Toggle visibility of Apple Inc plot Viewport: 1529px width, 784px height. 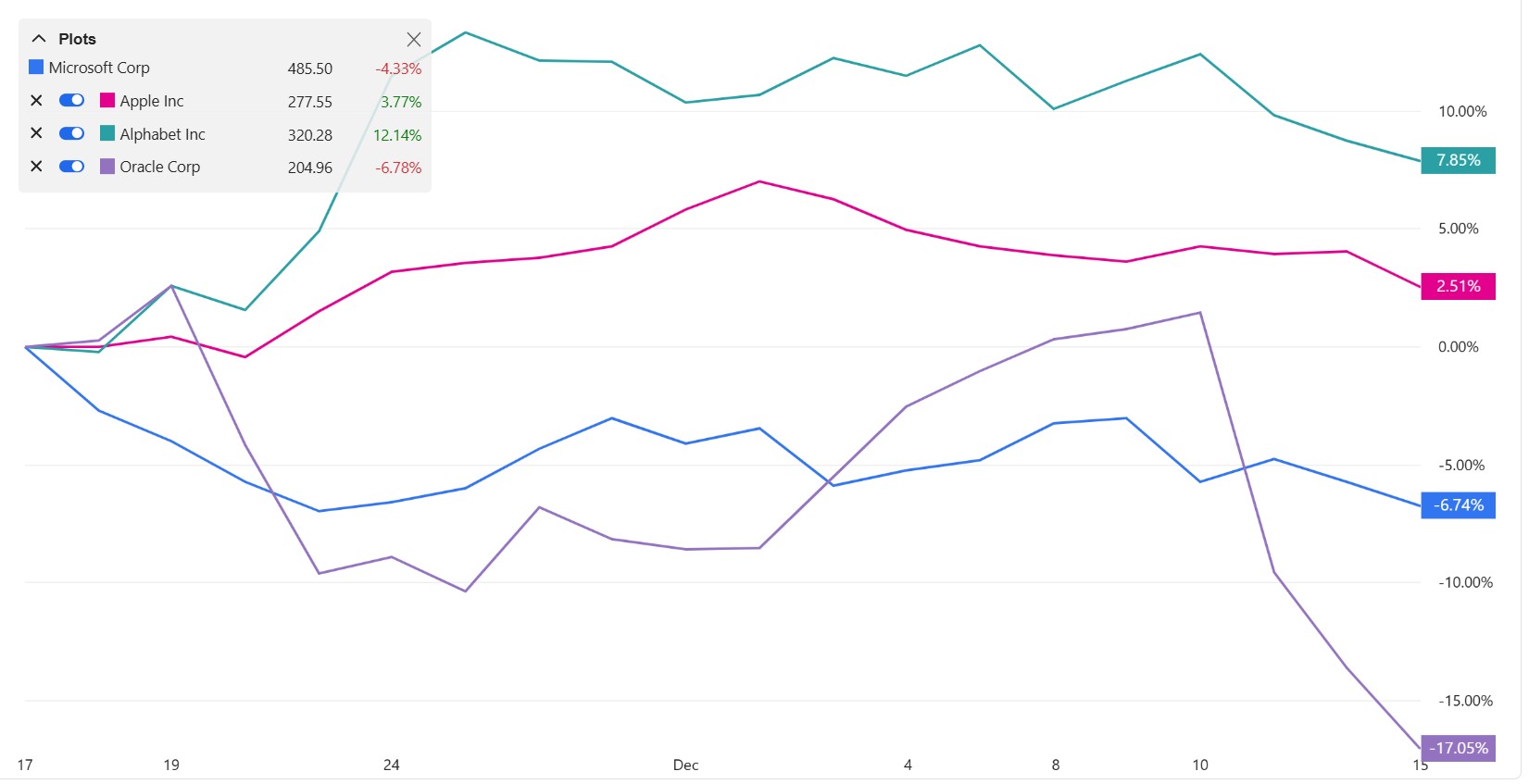click(71, 99)
